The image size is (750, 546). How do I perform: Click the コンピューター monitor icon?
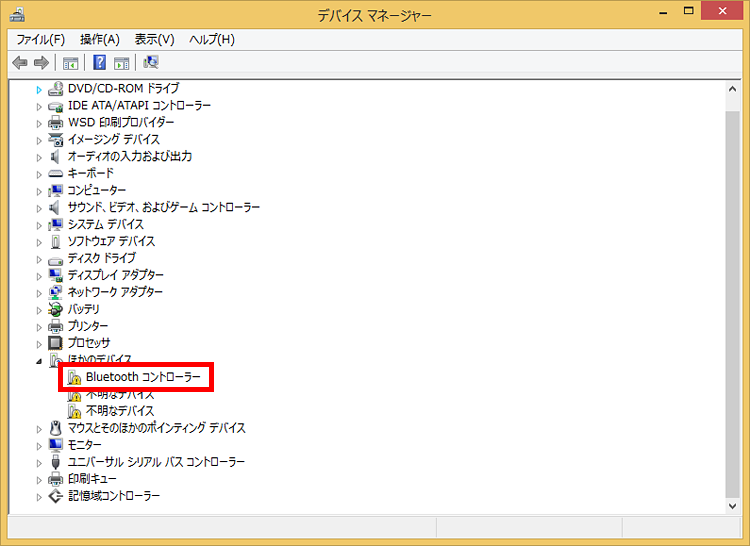55,190
